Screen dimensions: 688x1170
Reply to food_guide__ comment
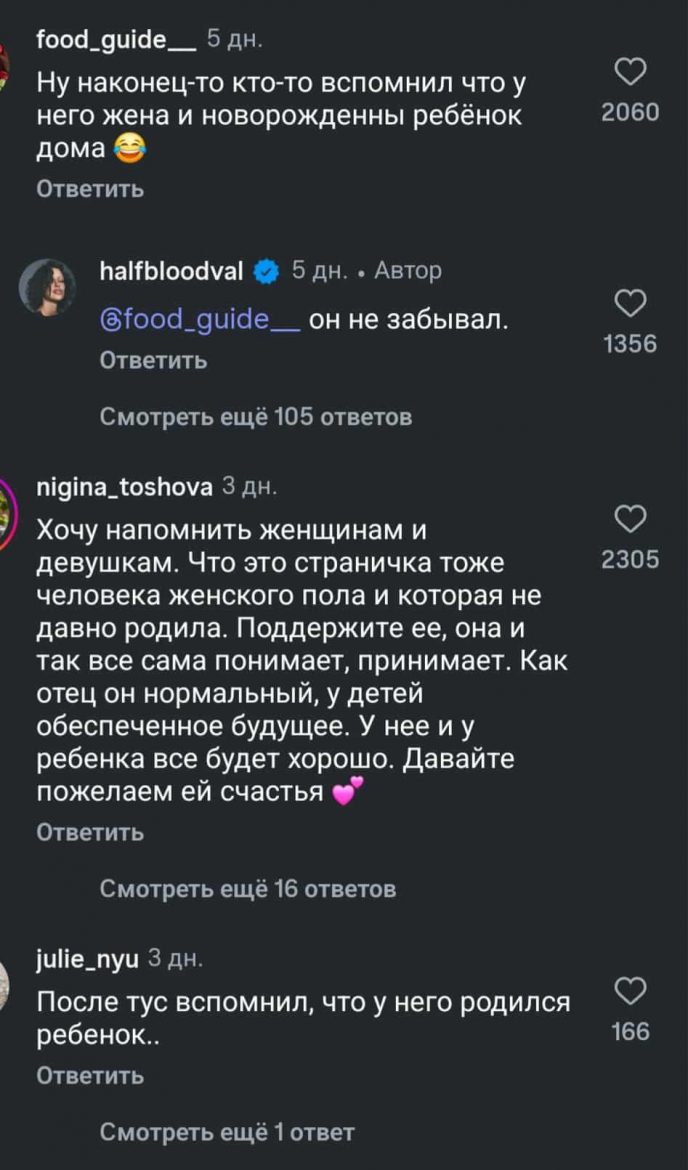pos(90,188)
